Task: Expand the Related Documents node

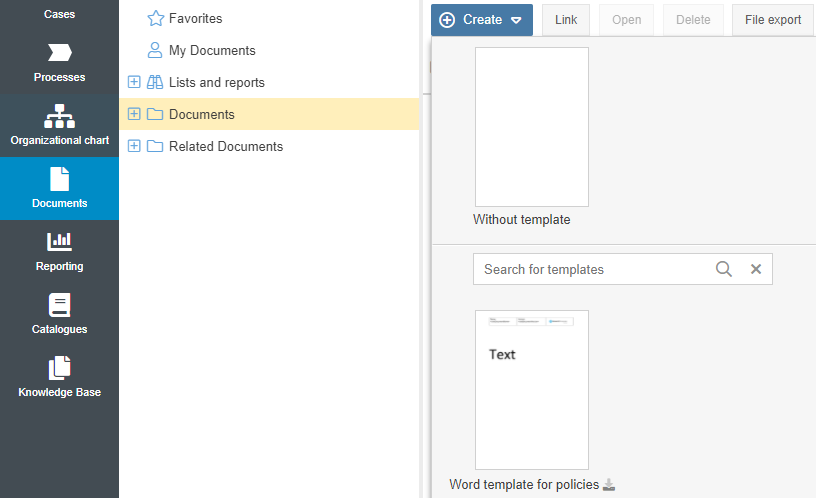Action: (x=134, y=146)
